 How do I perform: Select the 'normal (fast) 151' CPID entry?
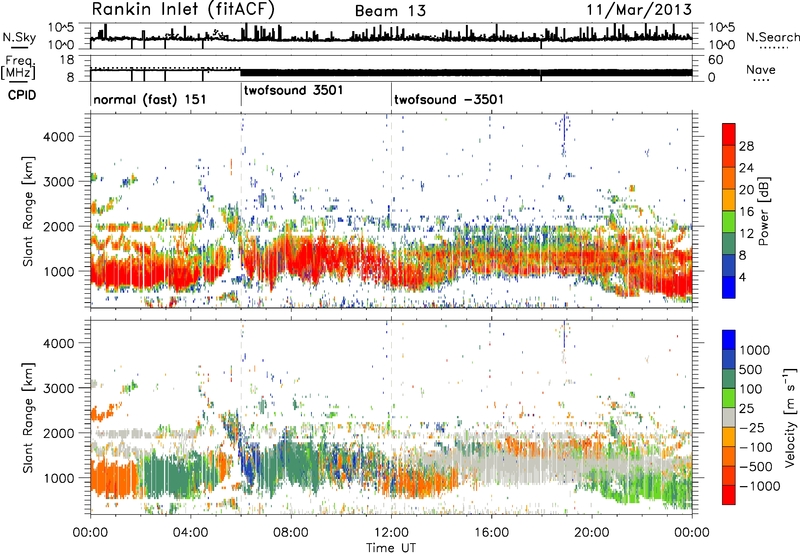tap(149, 99)
